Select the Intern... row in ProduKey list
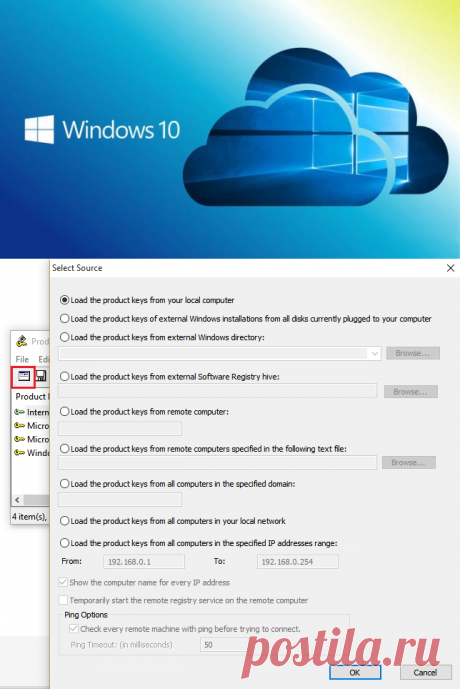The height and width of the screenshot is (689, 460). tap(32, 412)
